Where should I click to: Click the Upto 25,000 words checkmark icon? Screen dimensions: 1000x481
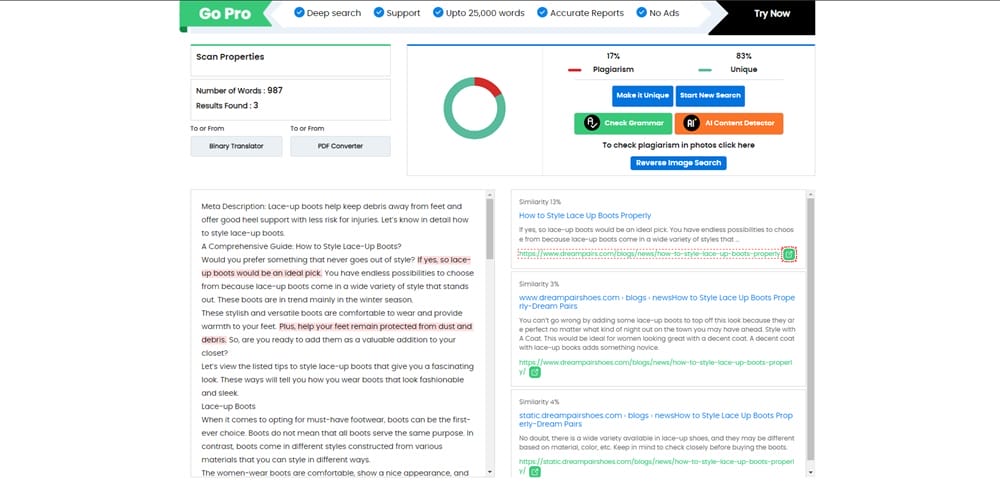(x=438, y=12)
